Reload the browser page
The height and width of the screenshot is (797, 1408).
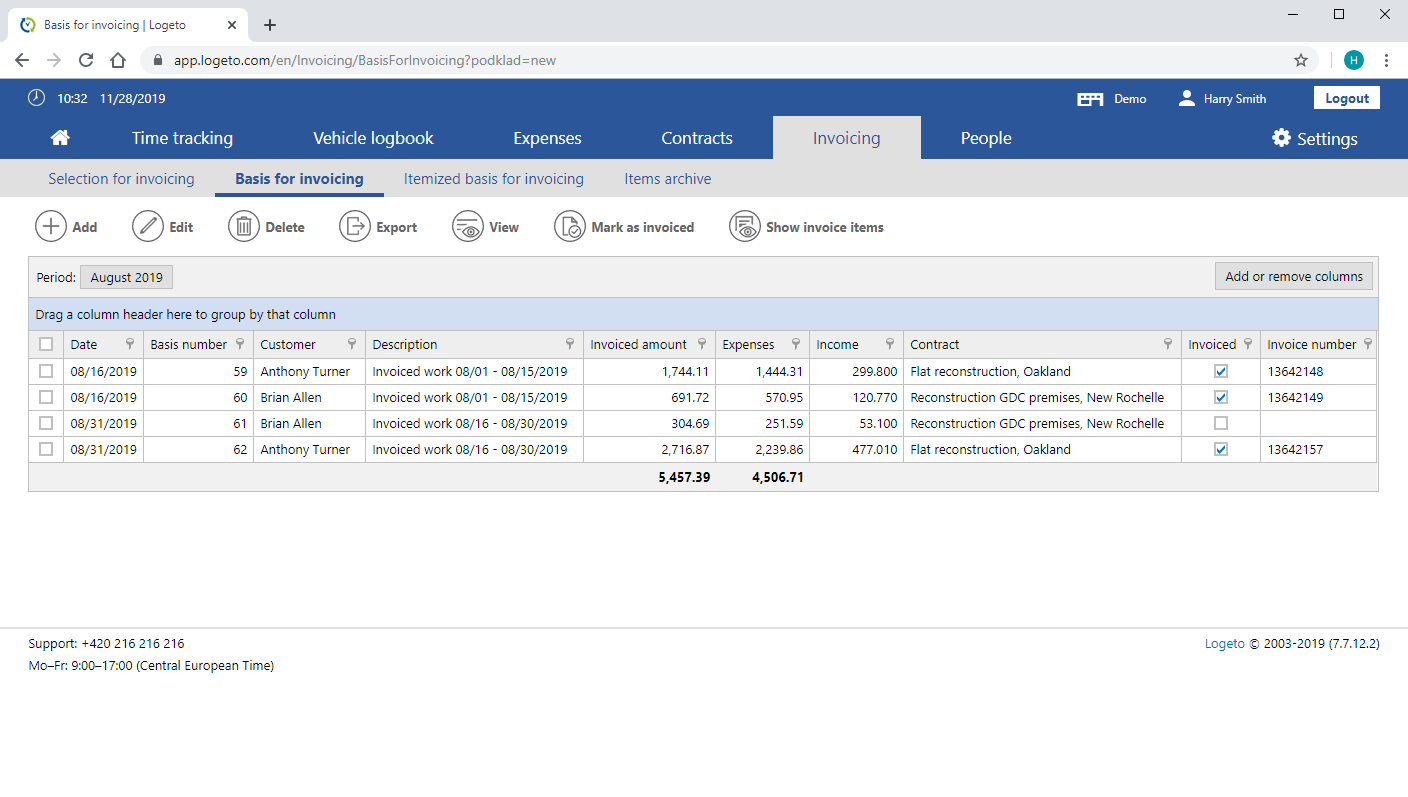(86, 60)
